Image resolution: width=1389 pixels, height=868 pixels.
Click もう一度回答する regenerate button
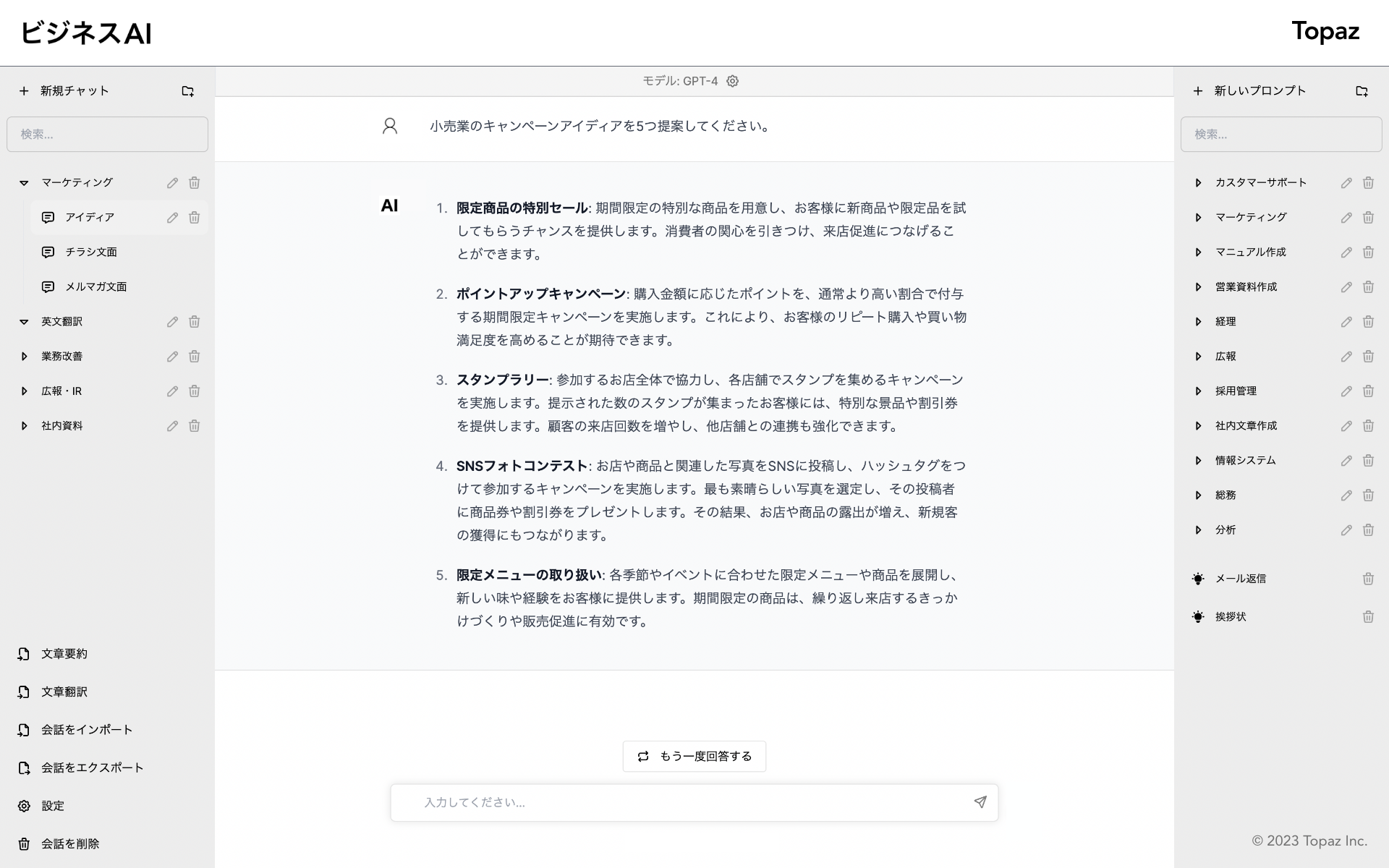(694, 757)
